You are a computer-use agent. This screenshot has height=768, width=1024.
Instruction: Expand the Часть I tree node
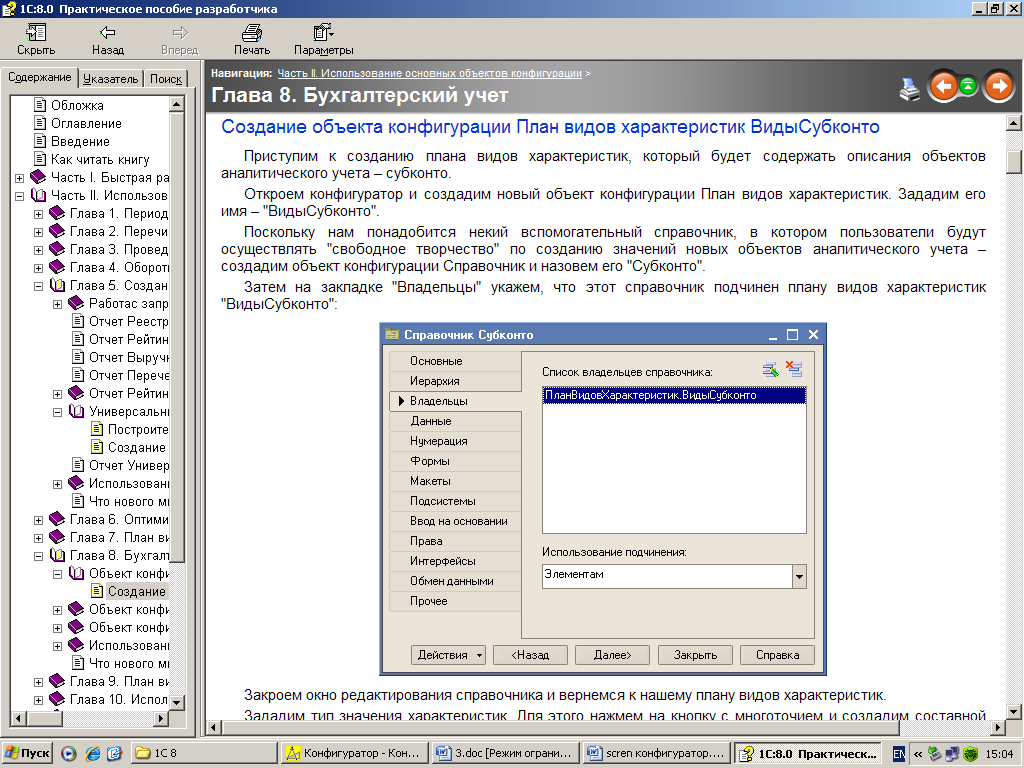tap(20, 178)
